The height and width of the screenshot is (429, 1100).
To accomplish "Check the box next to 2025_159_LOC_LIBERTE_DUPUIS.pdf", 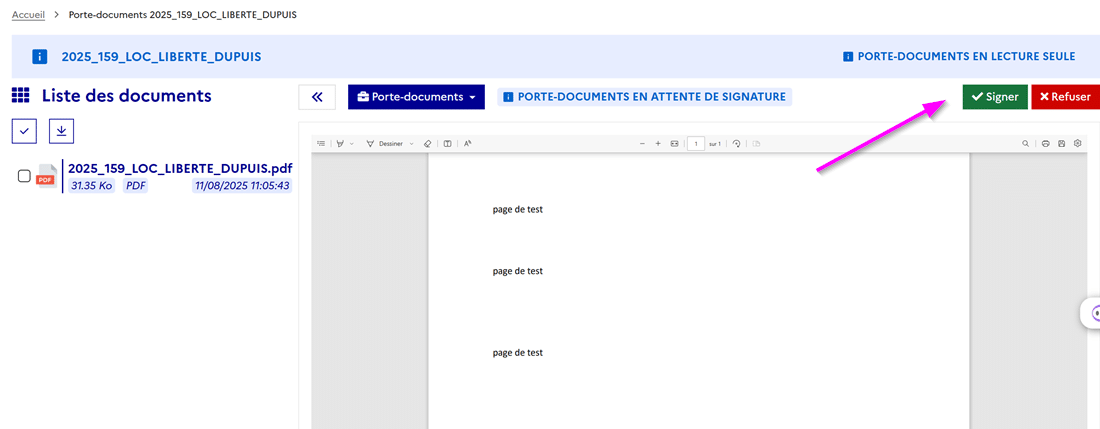I will point(25,176).
